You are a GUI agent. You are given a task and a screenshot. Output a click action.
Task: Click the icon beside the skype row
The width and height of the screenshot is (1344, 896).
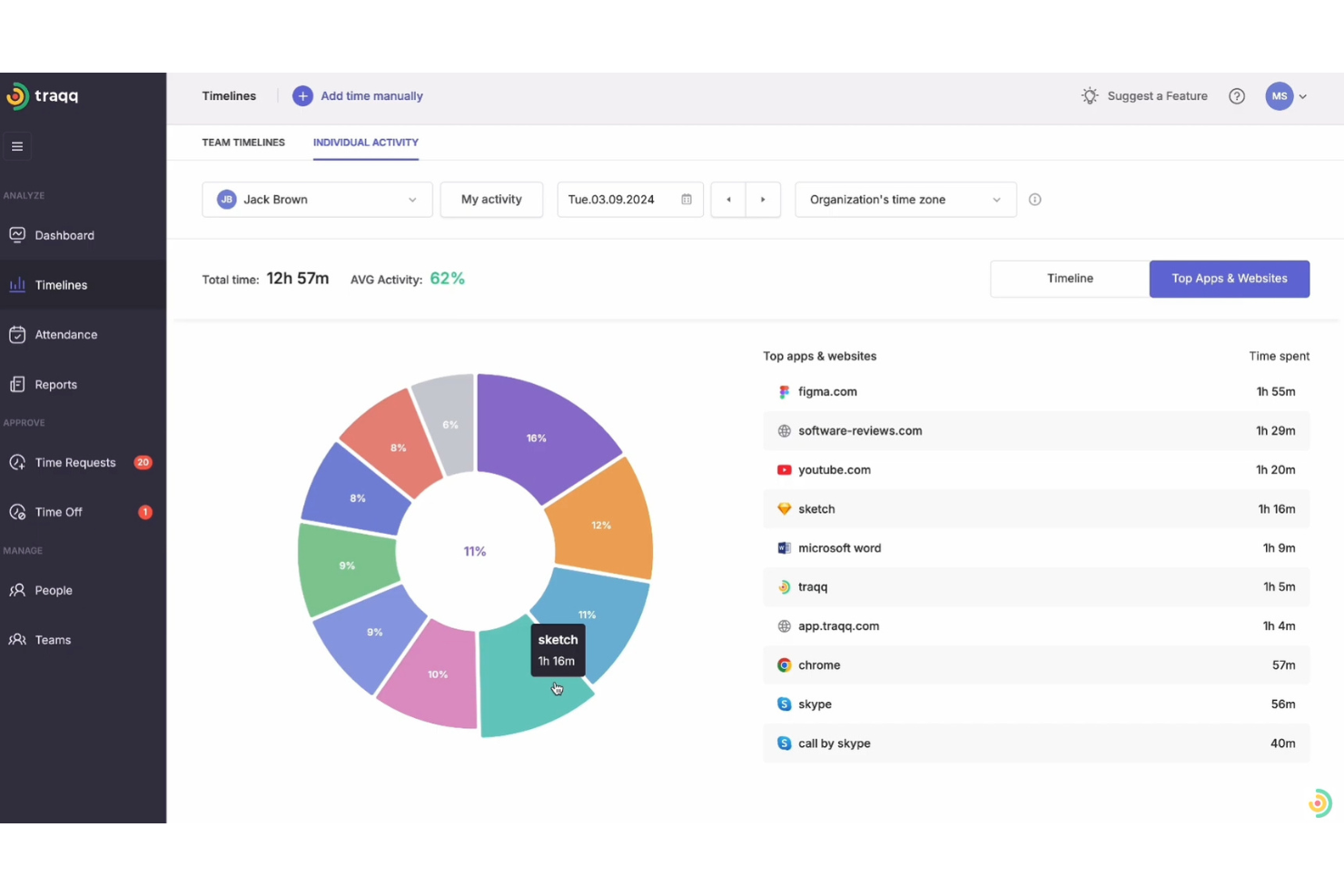784,704
